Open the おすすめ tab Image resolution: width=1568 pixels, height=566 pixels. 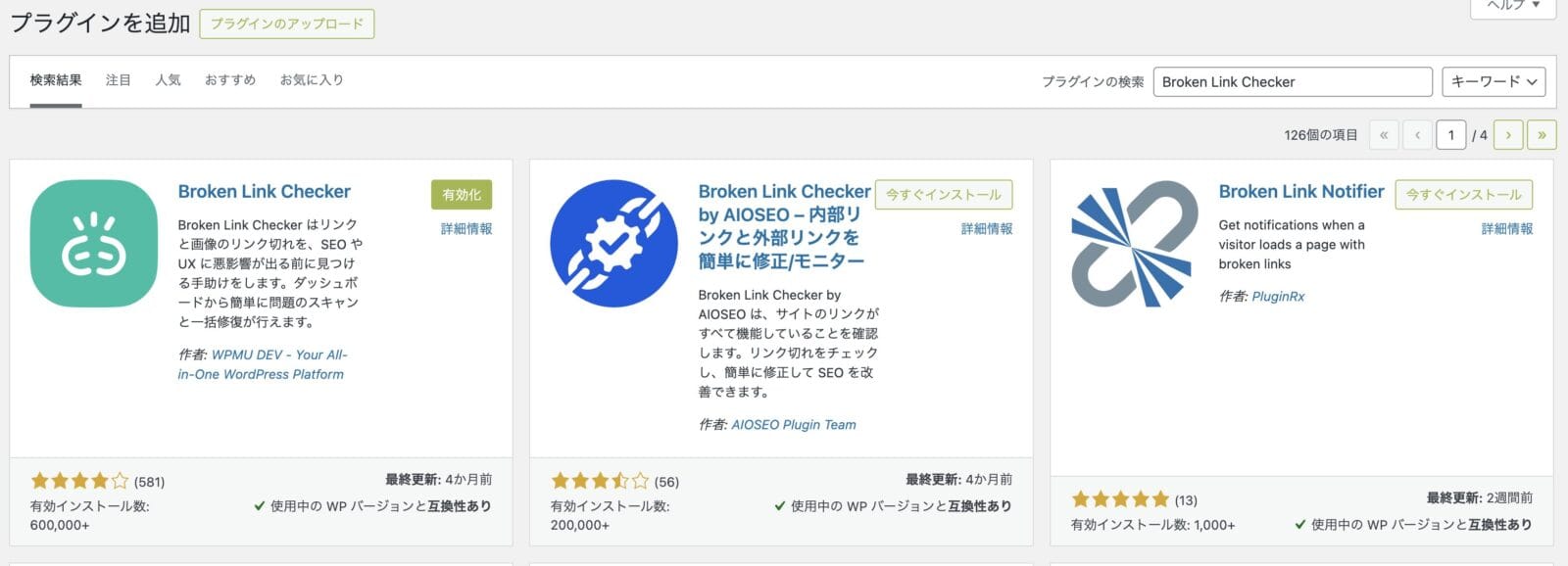pyautogui.click(x=230, y=80)
